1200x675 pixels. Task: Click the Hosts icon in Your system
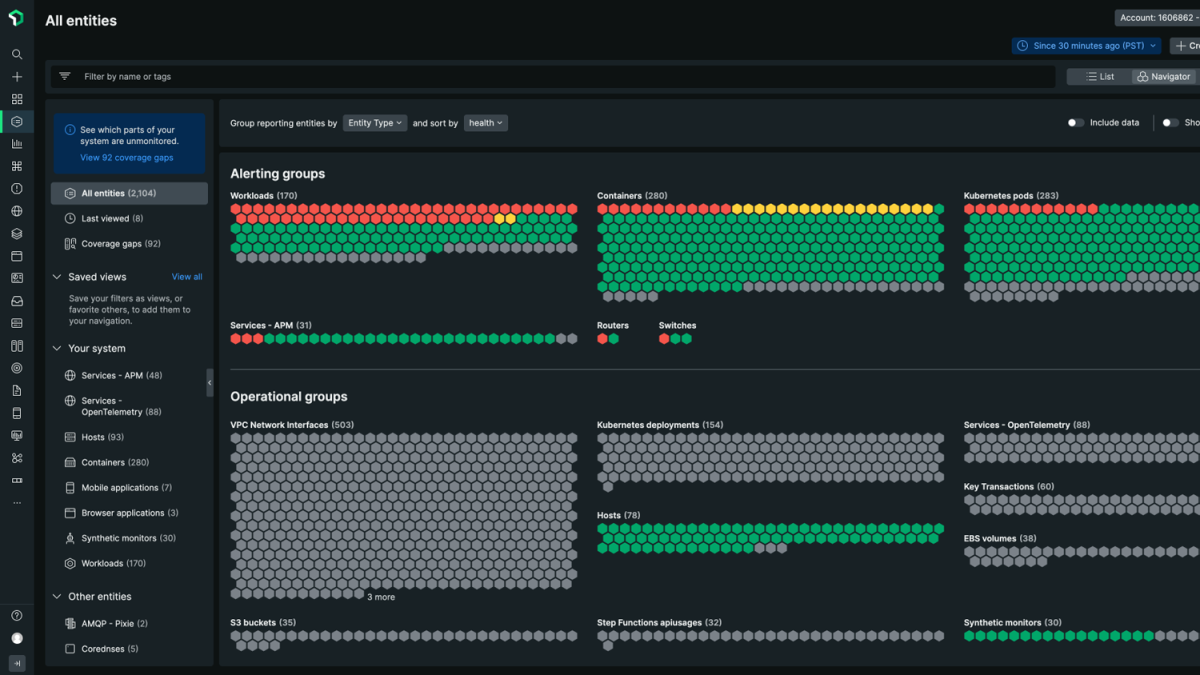[x=70, y=437]
